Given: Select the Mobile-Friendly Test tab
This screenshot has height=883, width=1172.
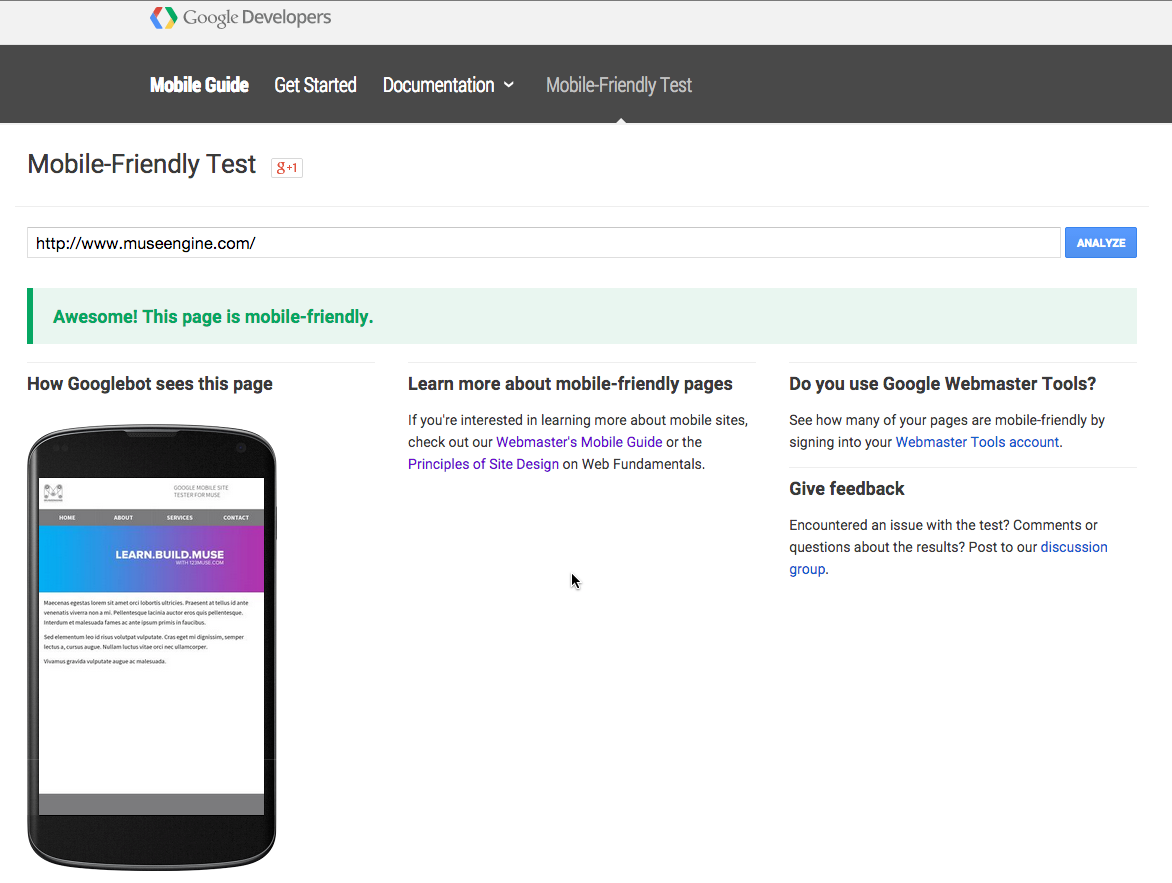Looking at the screenshot, I should point(619,85).
